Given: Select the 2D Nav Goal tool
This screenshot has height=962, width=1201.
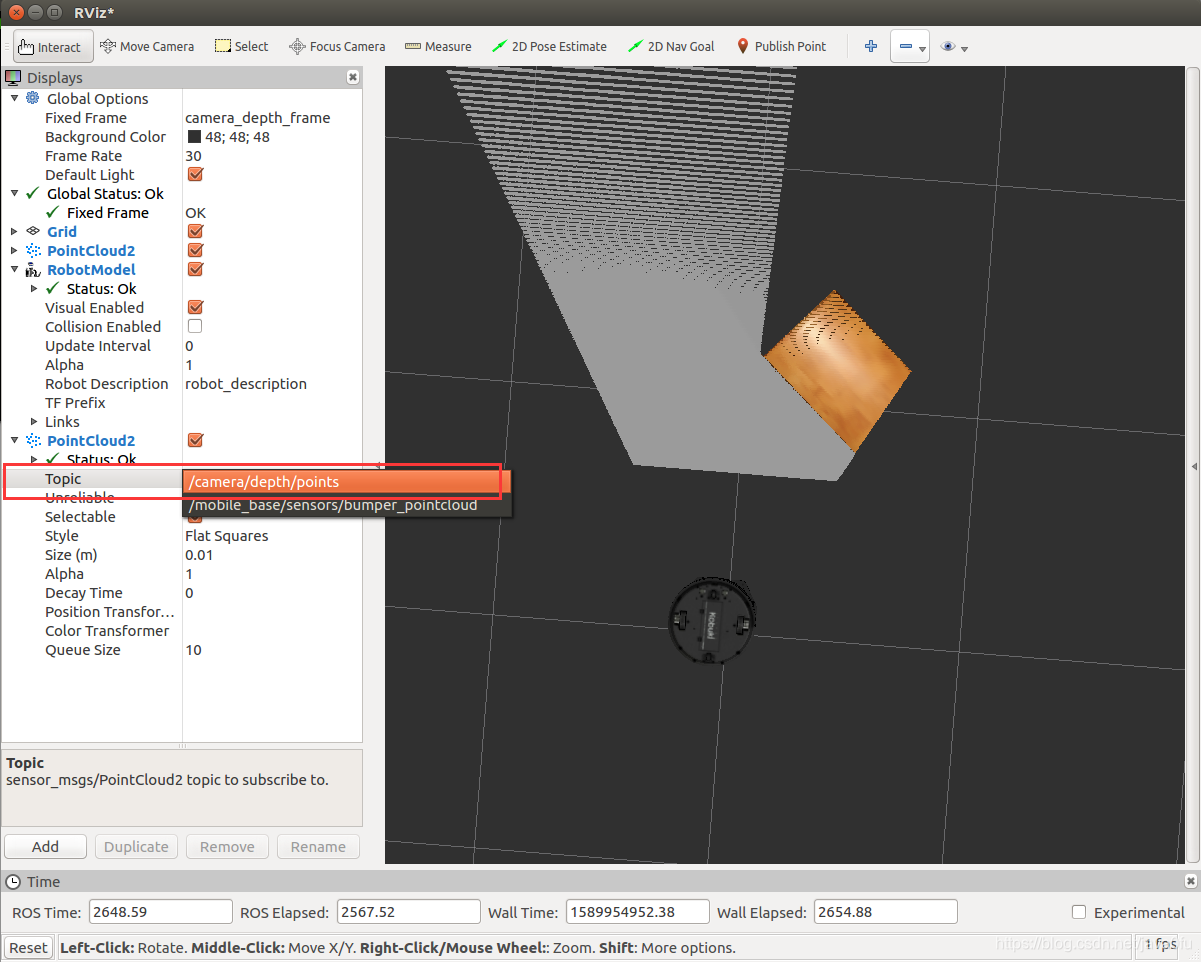Looking at the screenshot, I should 670,46.
